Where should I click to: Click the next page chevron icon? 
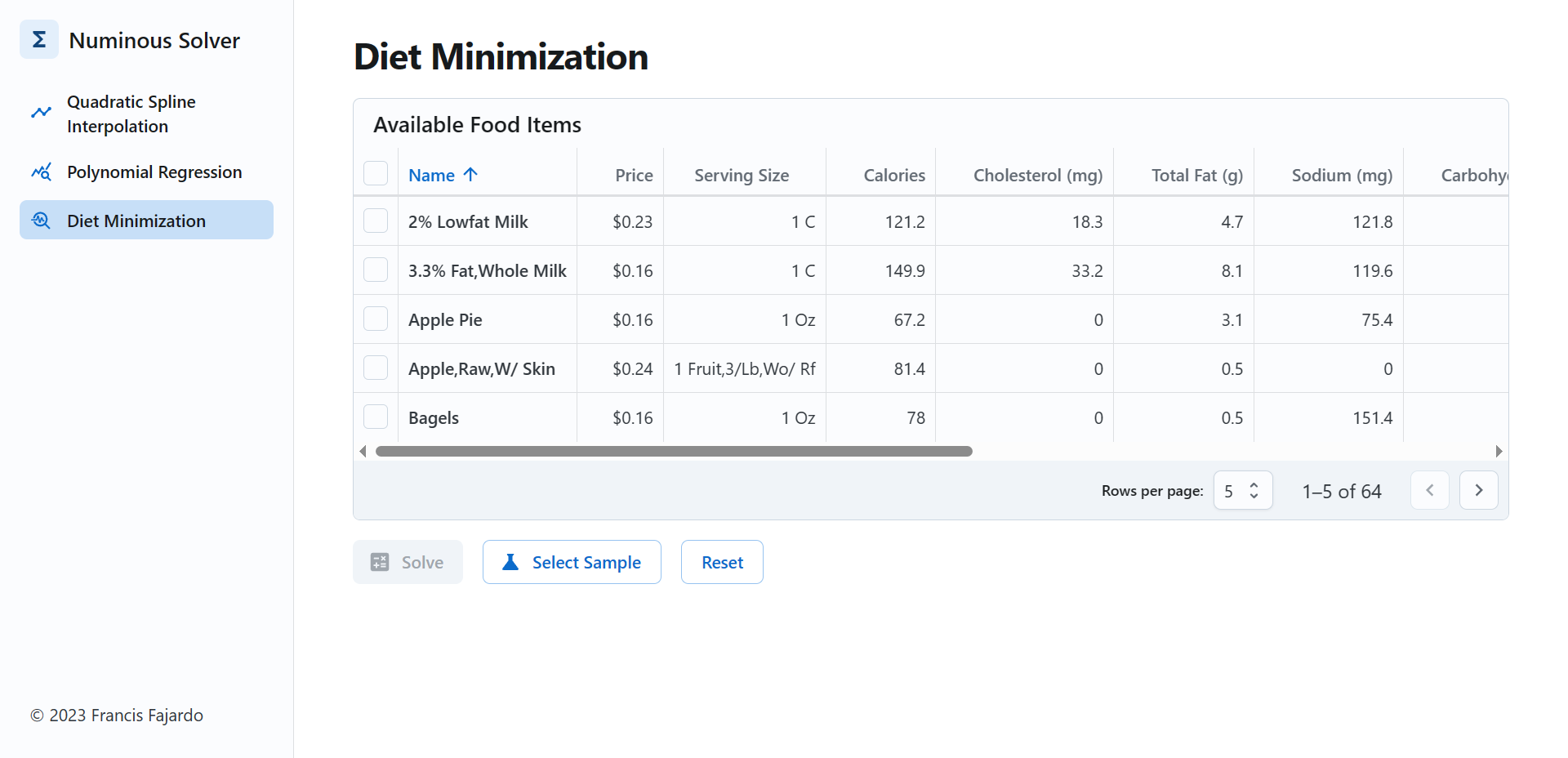1478,490
